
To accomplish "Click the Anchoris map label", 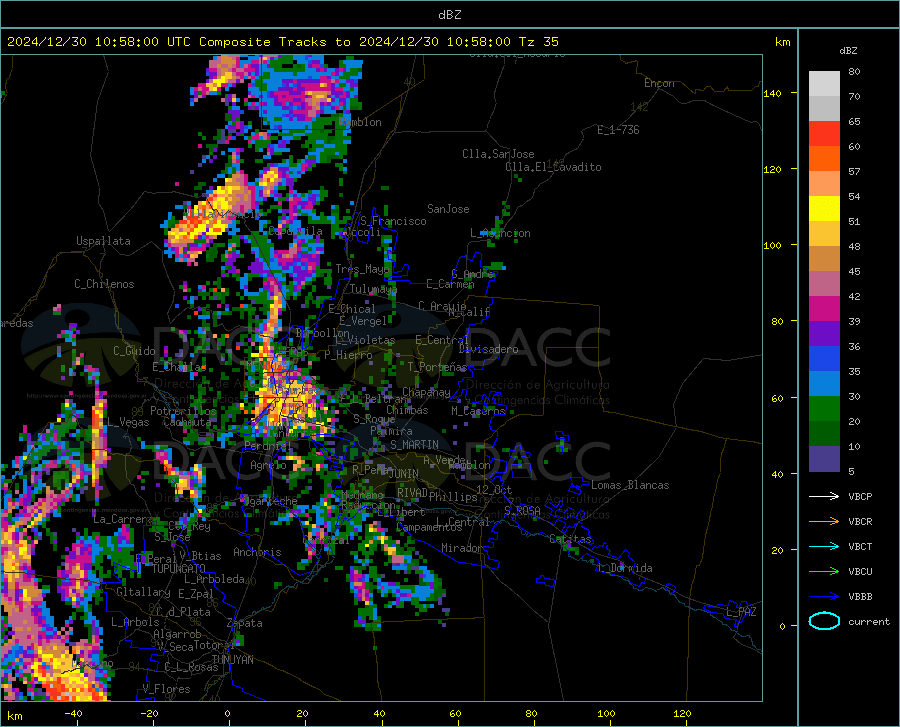I will tap(257, 552).
